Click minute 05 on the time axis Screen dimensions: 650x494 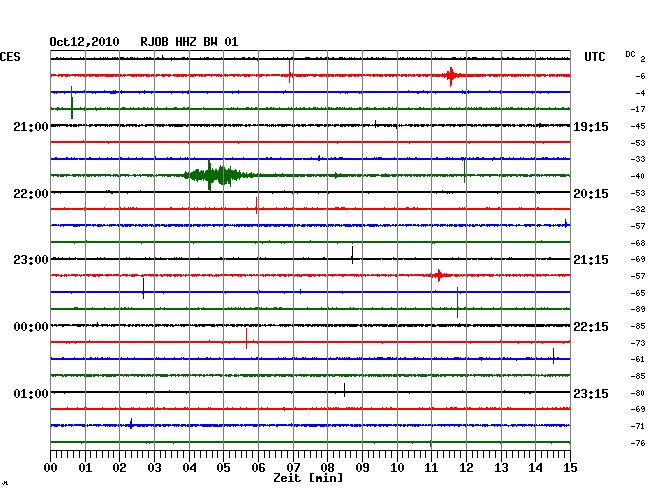pyautogui.click(x=223, y=468)
